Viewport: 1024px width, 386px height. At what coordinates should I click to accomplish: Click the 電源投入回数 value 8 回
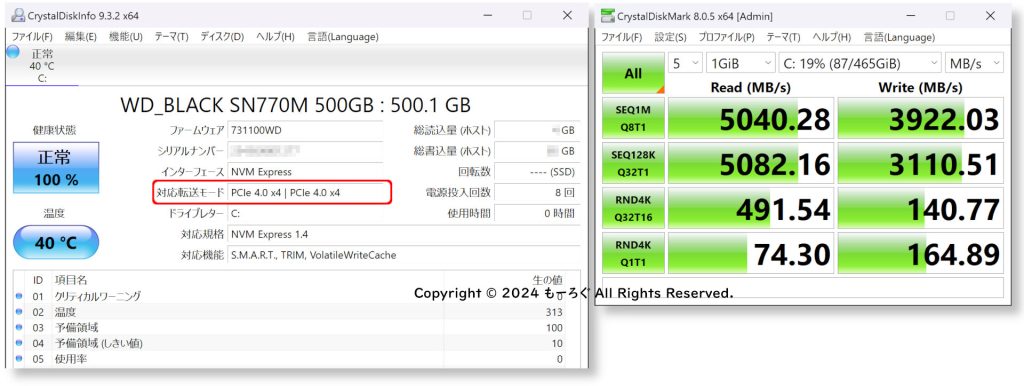coord(537,193)
